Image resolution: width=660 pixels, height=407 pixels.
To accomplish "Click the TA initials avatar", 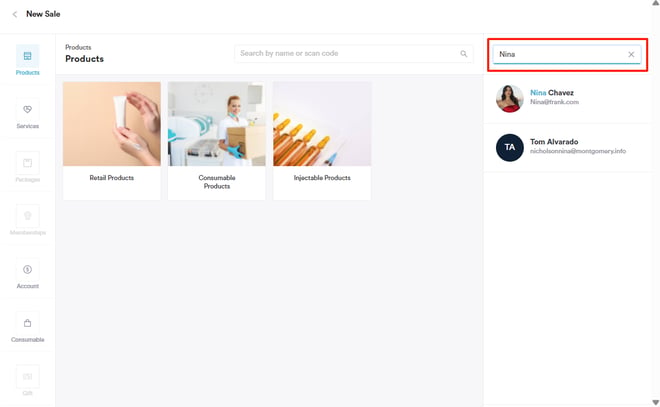I will pyautogui.click(x=510, y=147).
